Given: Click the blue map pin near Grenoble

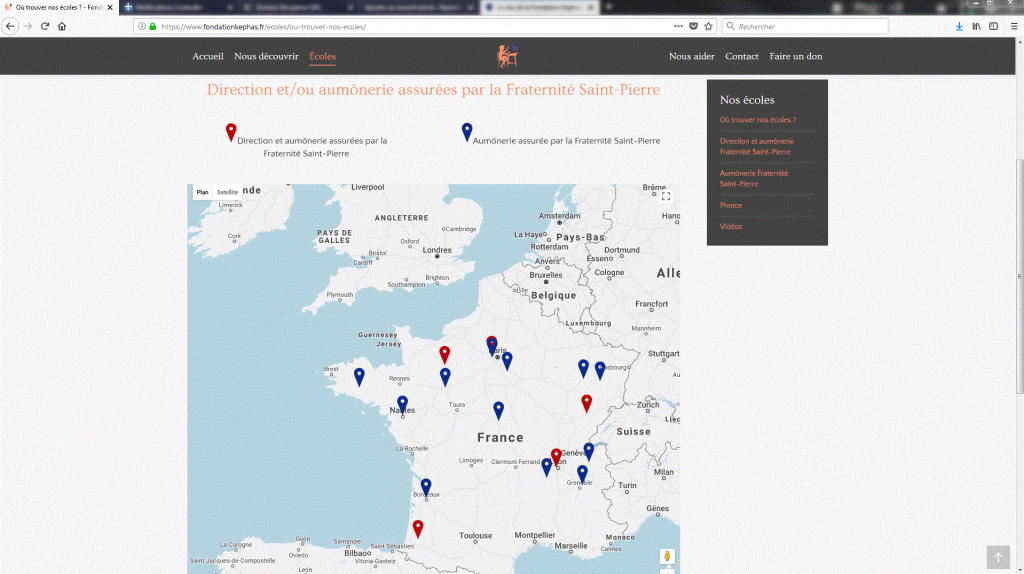Looking at the screenshot, I should (582, 473).
